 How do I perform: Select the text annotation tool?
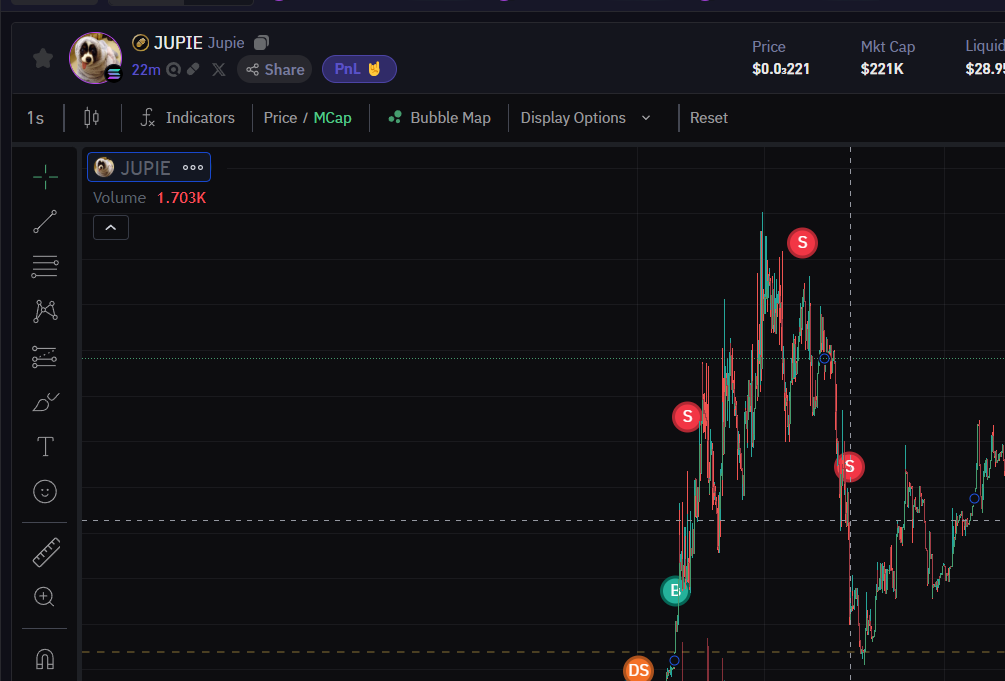click(45, 446)
